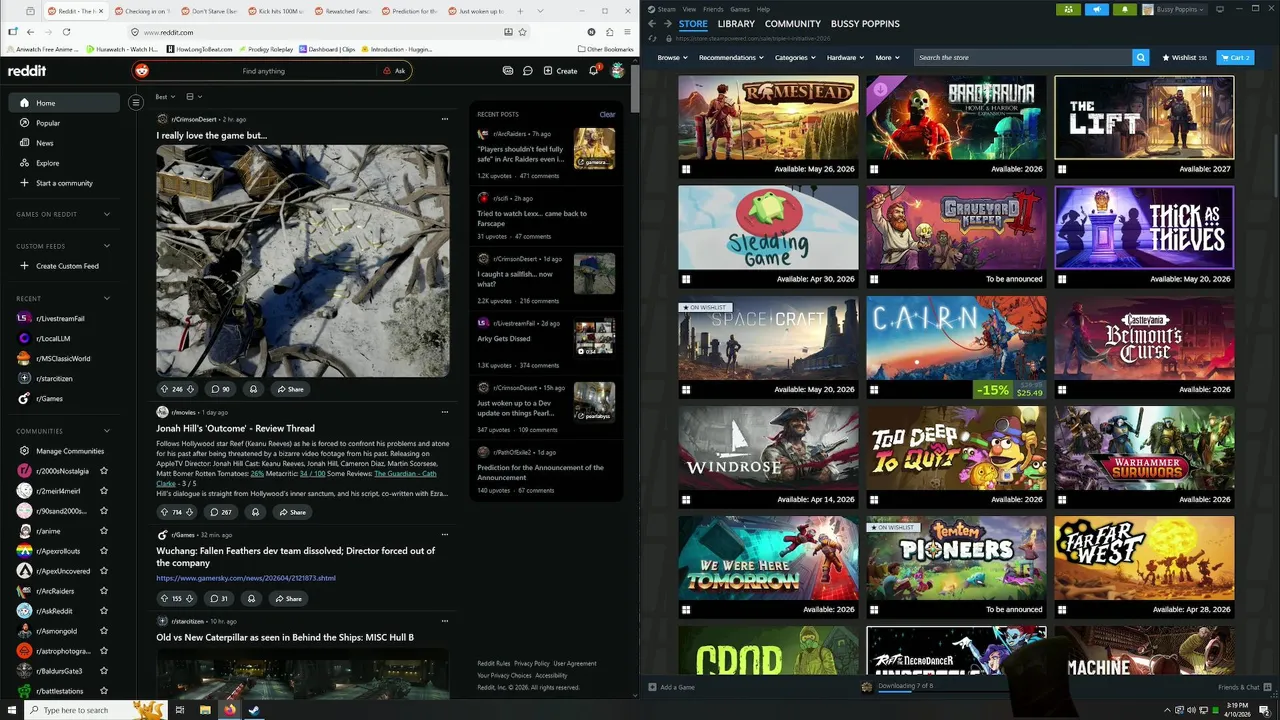Open Steam notifications bell
1280x720 pixels.
coord(1124,9)
